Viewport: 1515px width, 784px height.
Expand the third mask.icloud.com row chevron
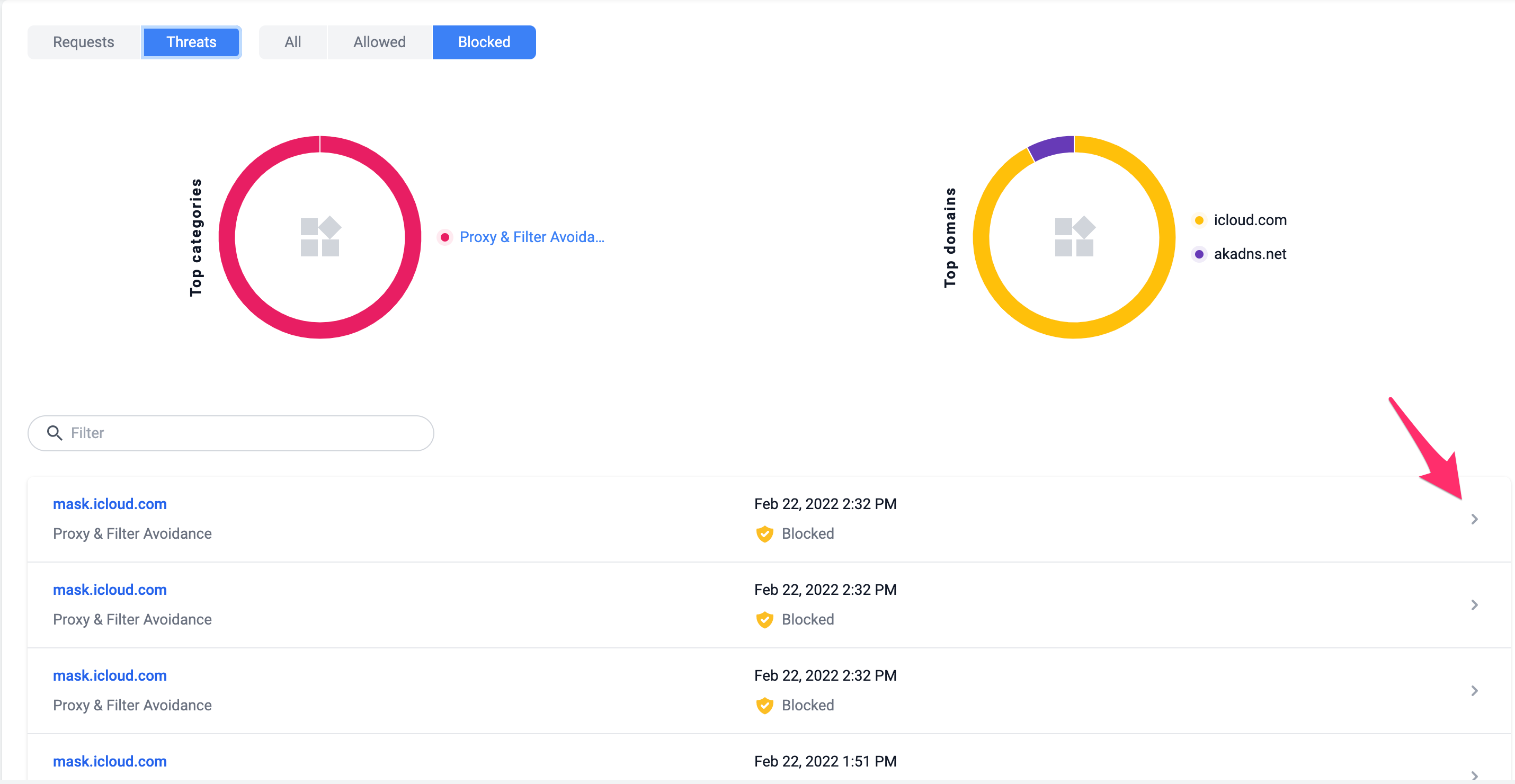click(1474, 690)
